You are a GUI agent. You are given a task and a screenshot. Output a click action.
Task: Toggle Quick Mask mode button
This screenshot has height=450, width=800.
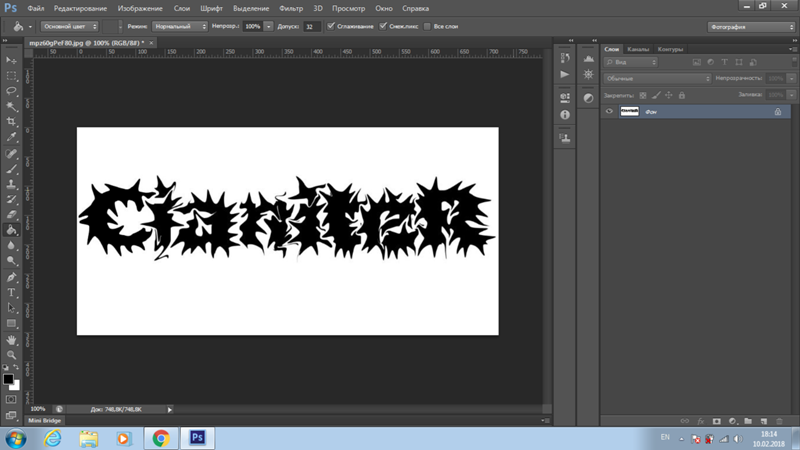pyautogui.click(x=11, y=399)
